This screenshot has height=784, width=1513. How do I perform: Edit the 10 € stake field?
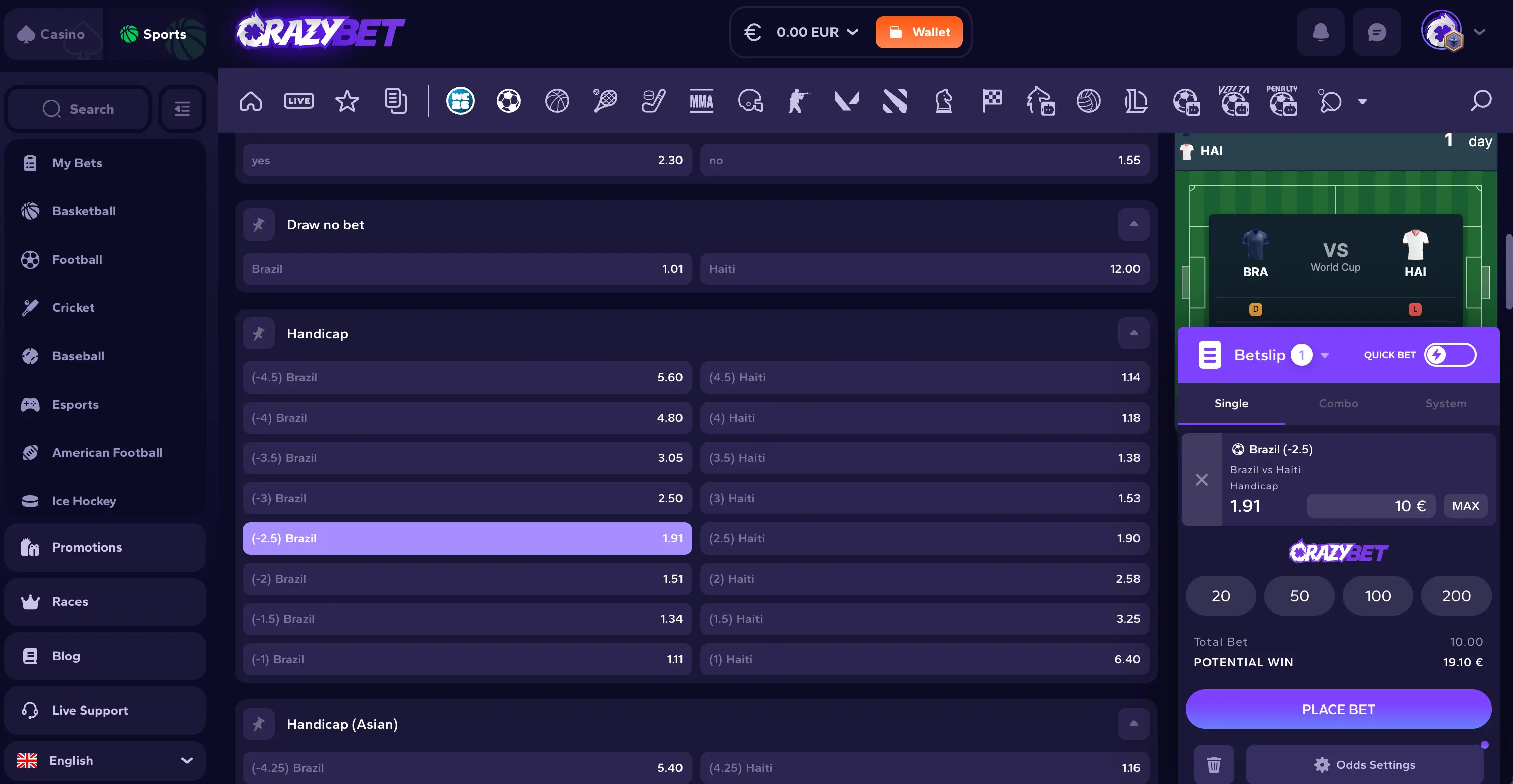(x=1372, y=506)
